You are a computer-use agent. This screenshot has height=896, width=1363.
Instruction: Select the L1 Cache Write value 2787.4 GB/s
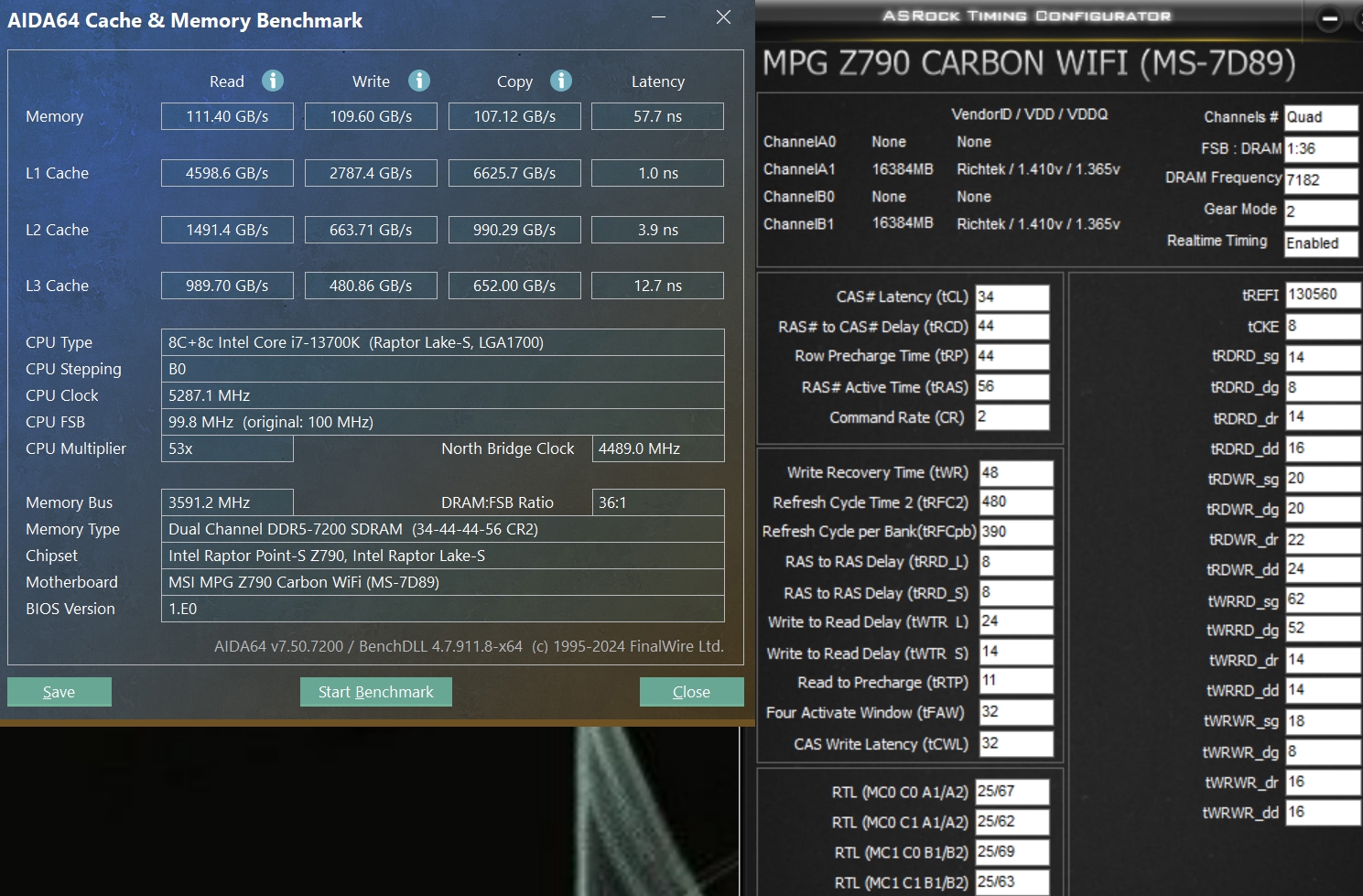[371, 173]
